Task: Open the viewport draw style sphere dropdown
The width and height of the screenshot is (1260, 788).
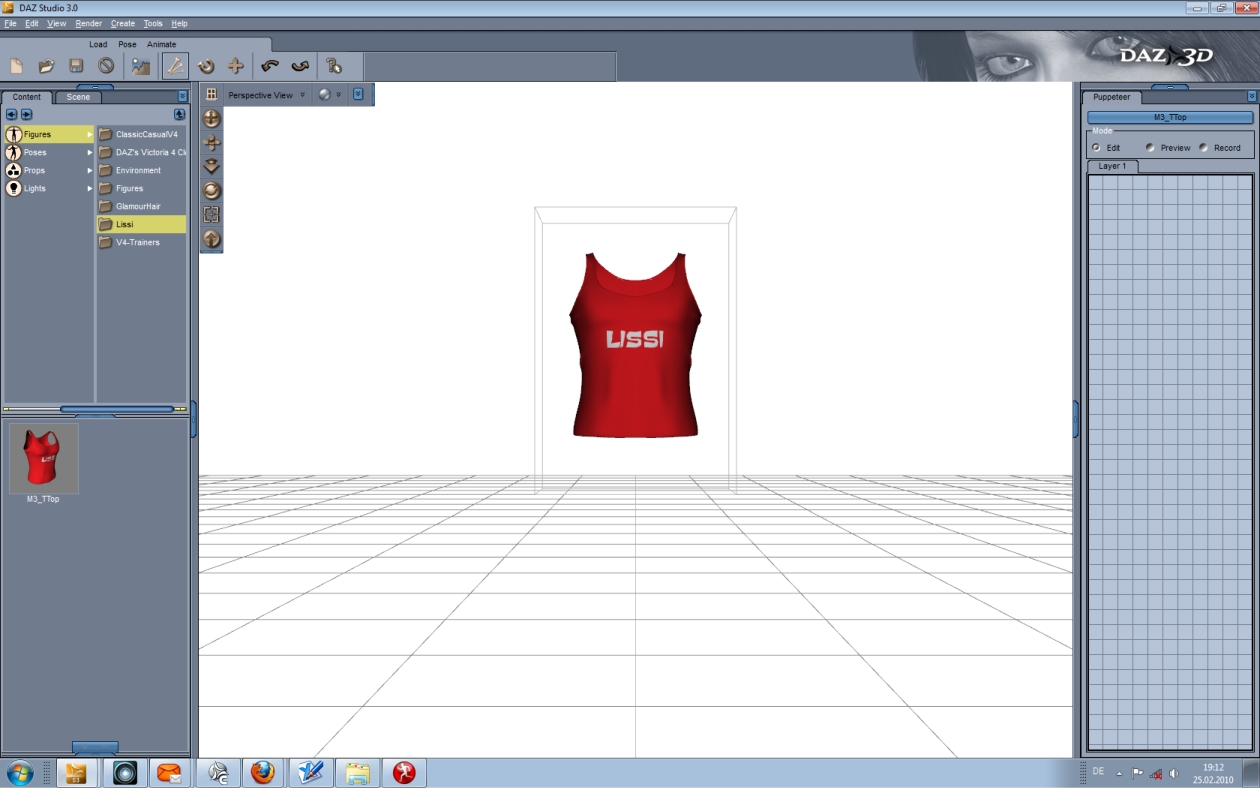Action: [330, 95]
